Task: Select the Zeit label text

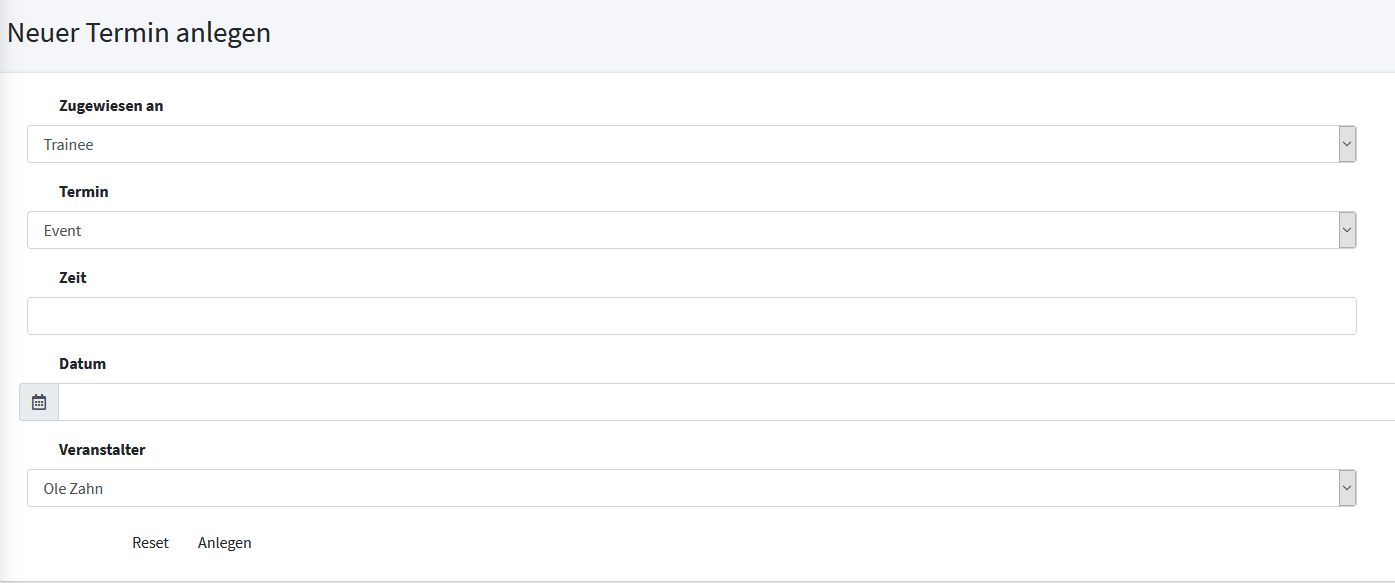Action: [x=73, y=278]
